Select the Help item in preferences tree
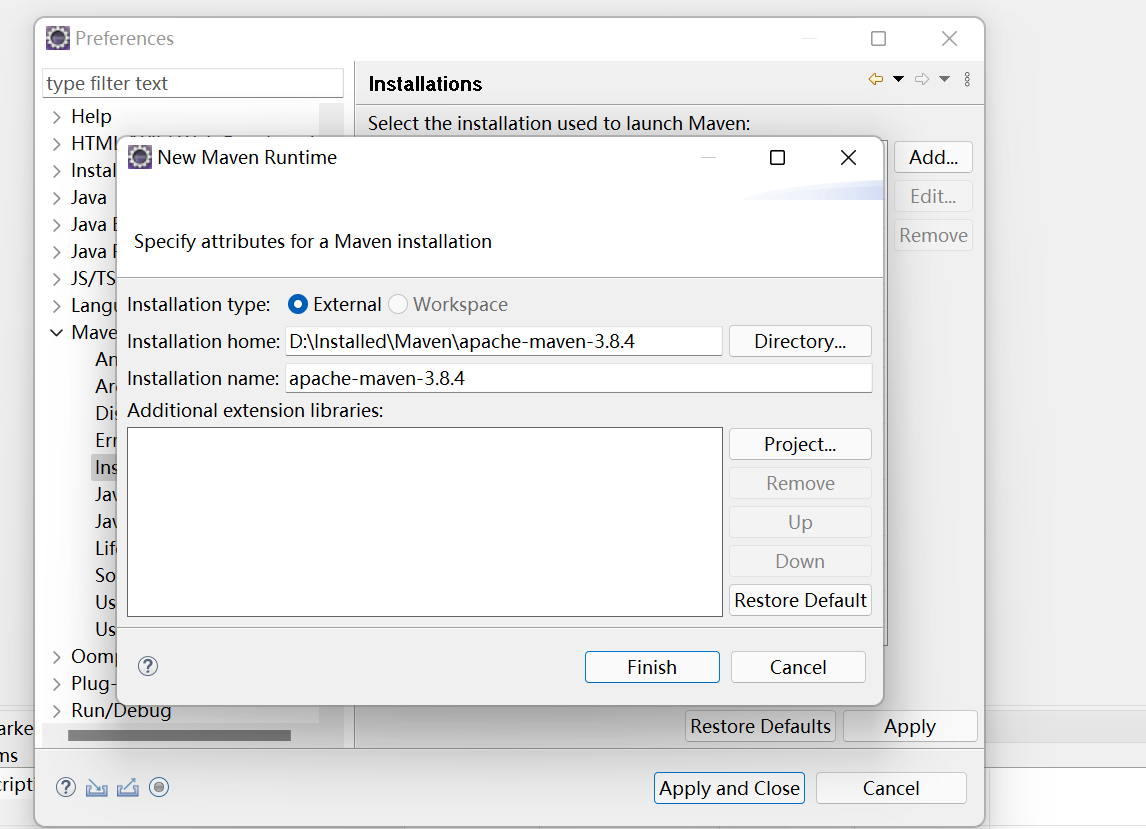This screenshot has height=829, width=1146. point(90,116)
